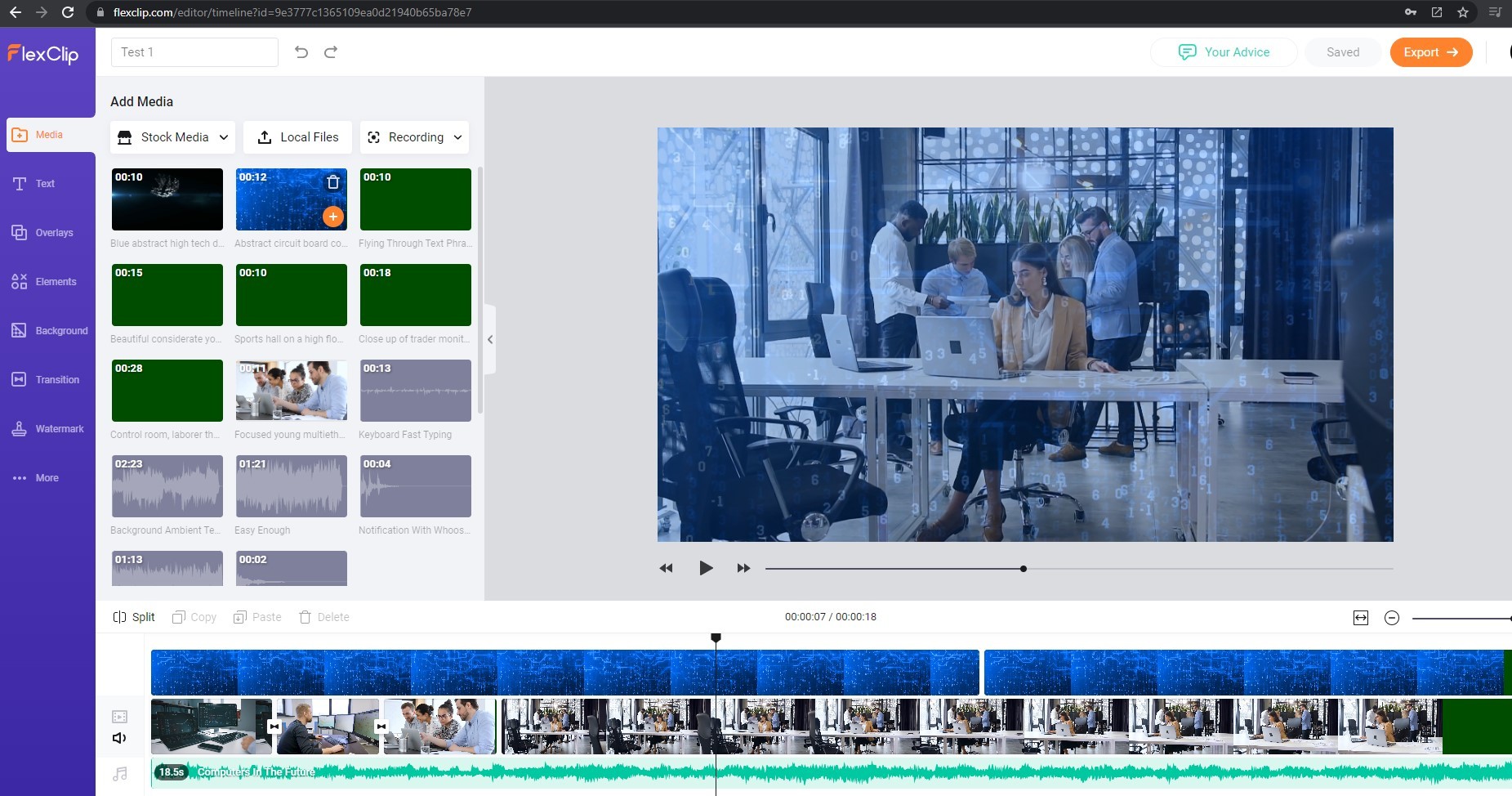This screenshot has width=1512, height=796.
Task: Click the redo arrow icon
Action: pyautogui.click(x=331, y=52)
